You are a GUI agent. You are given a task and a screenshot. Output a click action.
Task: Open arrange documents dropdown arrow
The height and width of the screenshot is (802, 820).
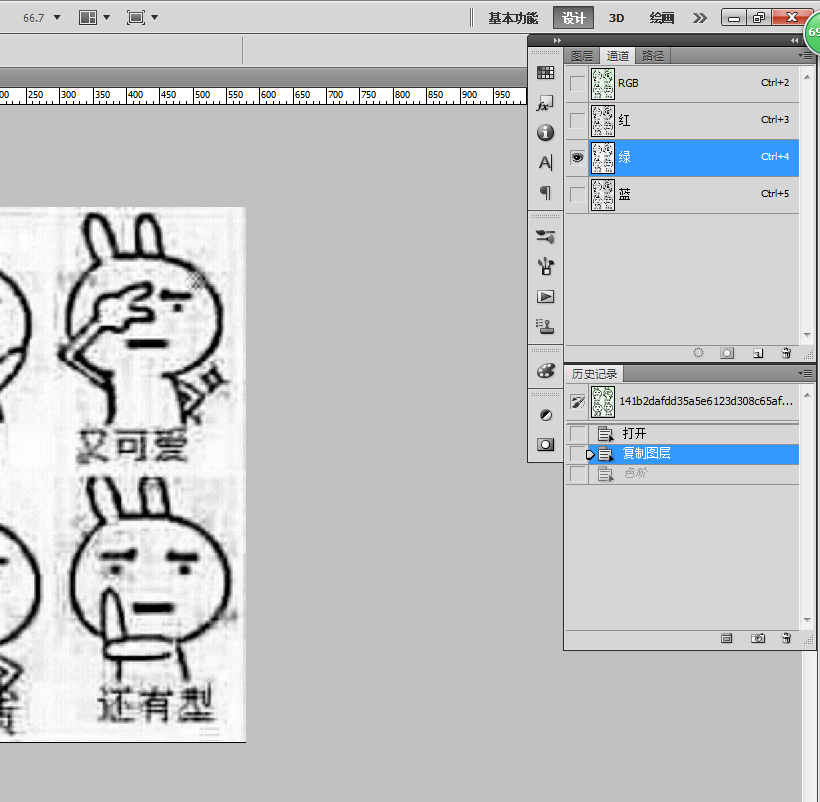coord(107,18)
